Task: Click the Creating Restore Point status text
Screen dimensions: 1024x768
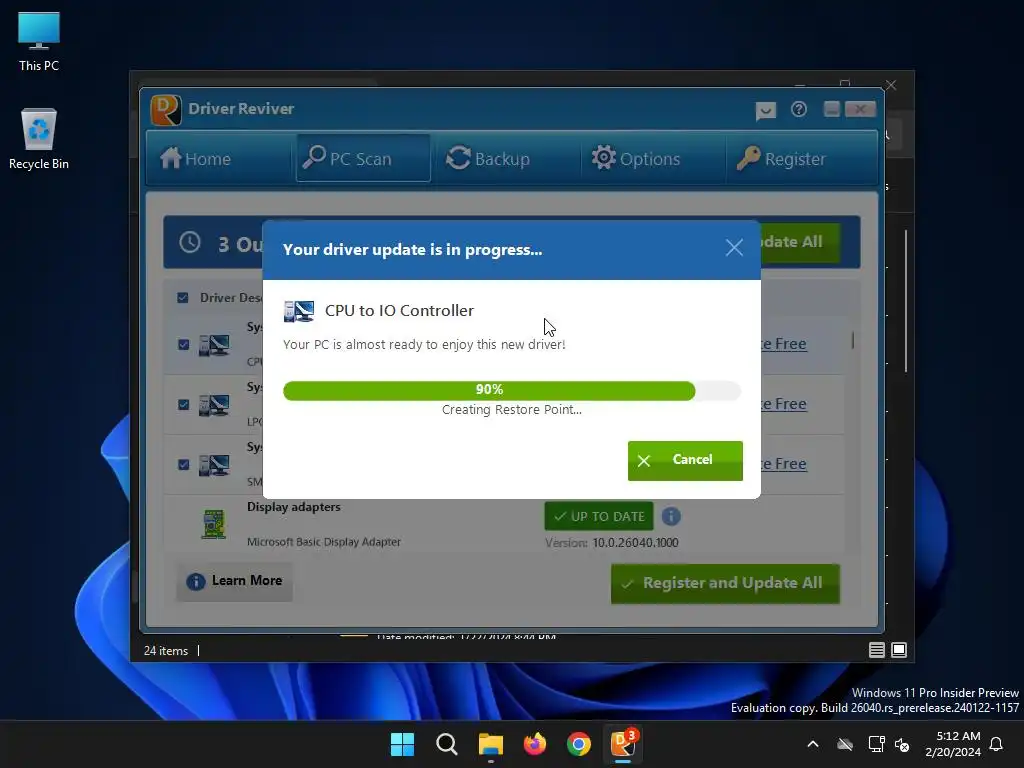Action: [511, 409]
